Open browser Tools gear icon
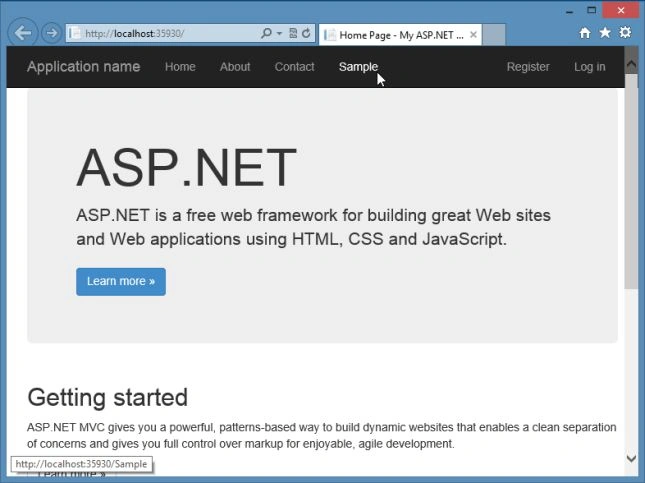 tap(625, 33)
